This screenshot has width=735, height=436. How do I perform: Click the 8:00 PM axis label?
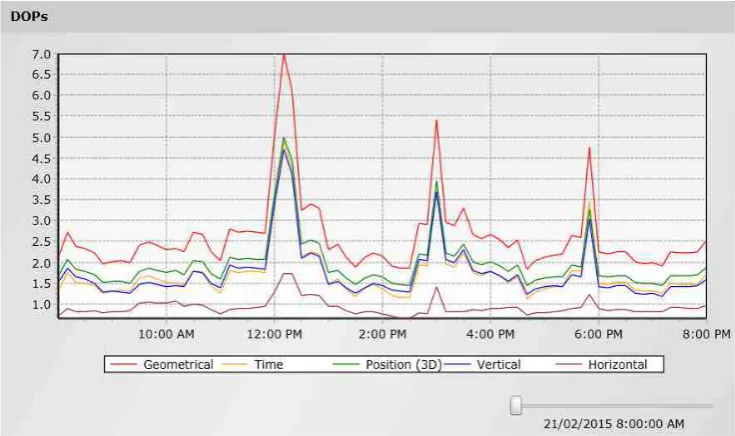[706, 334]
